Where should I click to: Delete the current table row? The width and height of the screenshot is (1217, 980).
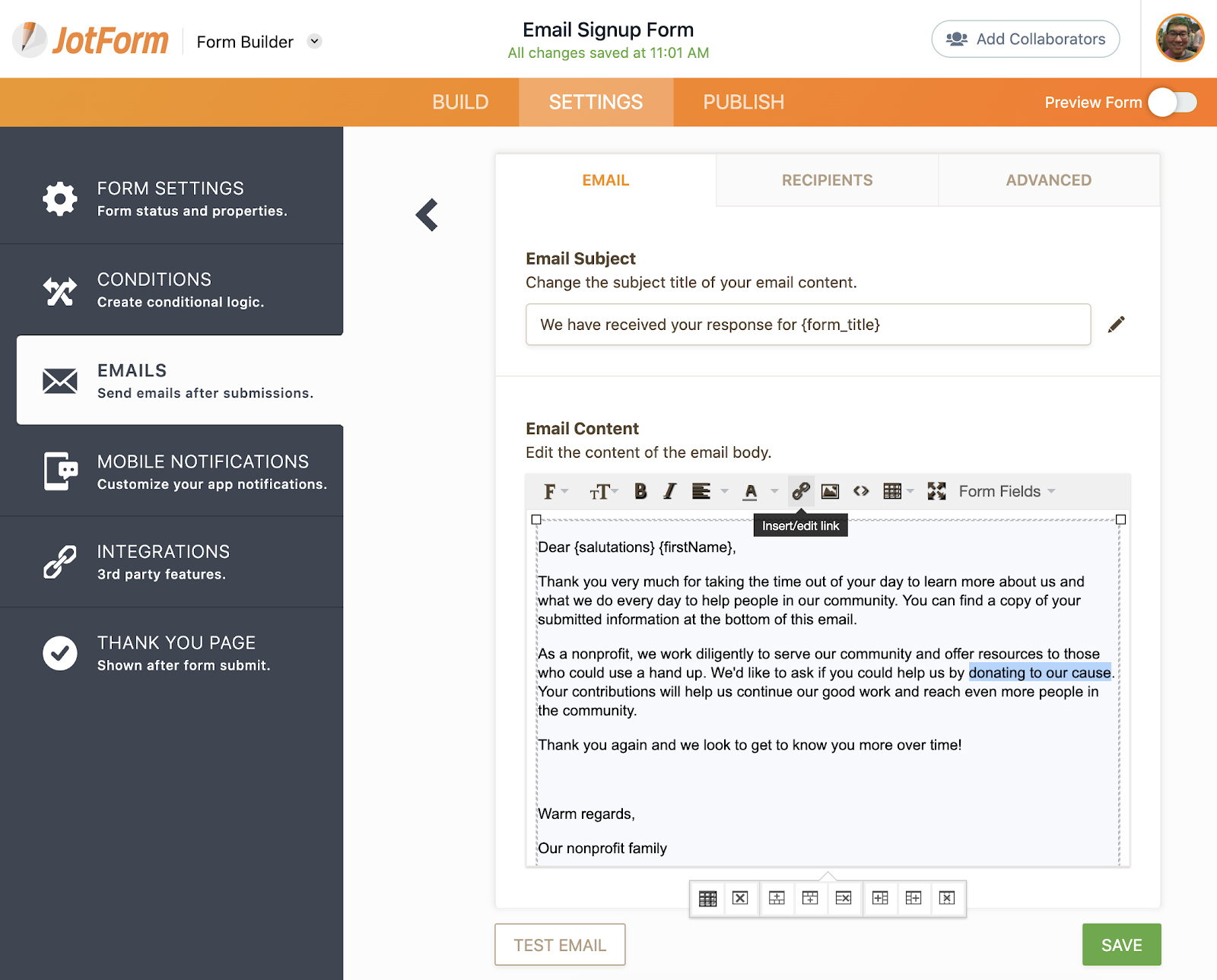pyautogui.click(x=844, y=899)
